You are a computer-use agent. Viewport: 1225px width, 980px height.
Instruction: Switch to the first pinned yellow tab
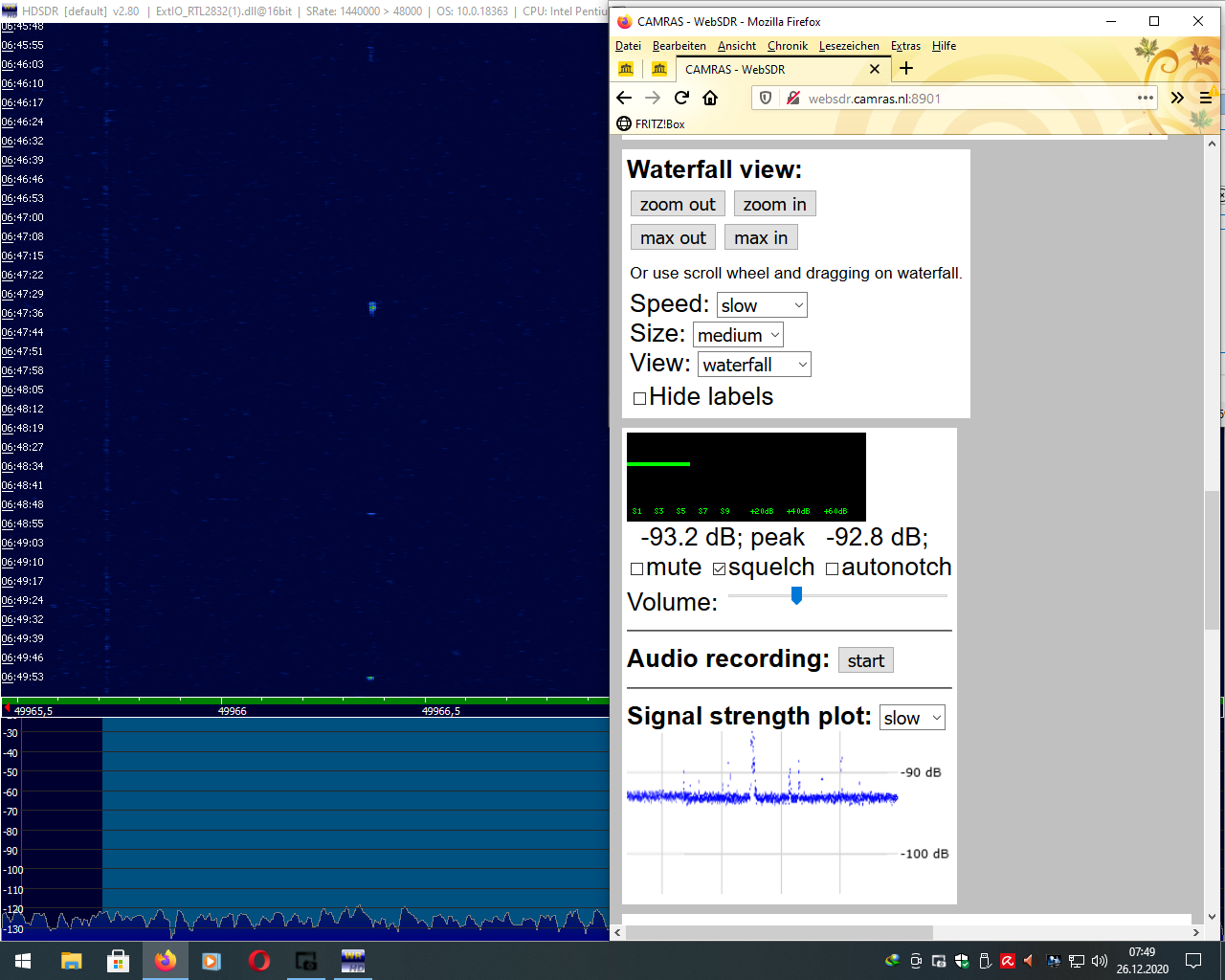point(626,69)
